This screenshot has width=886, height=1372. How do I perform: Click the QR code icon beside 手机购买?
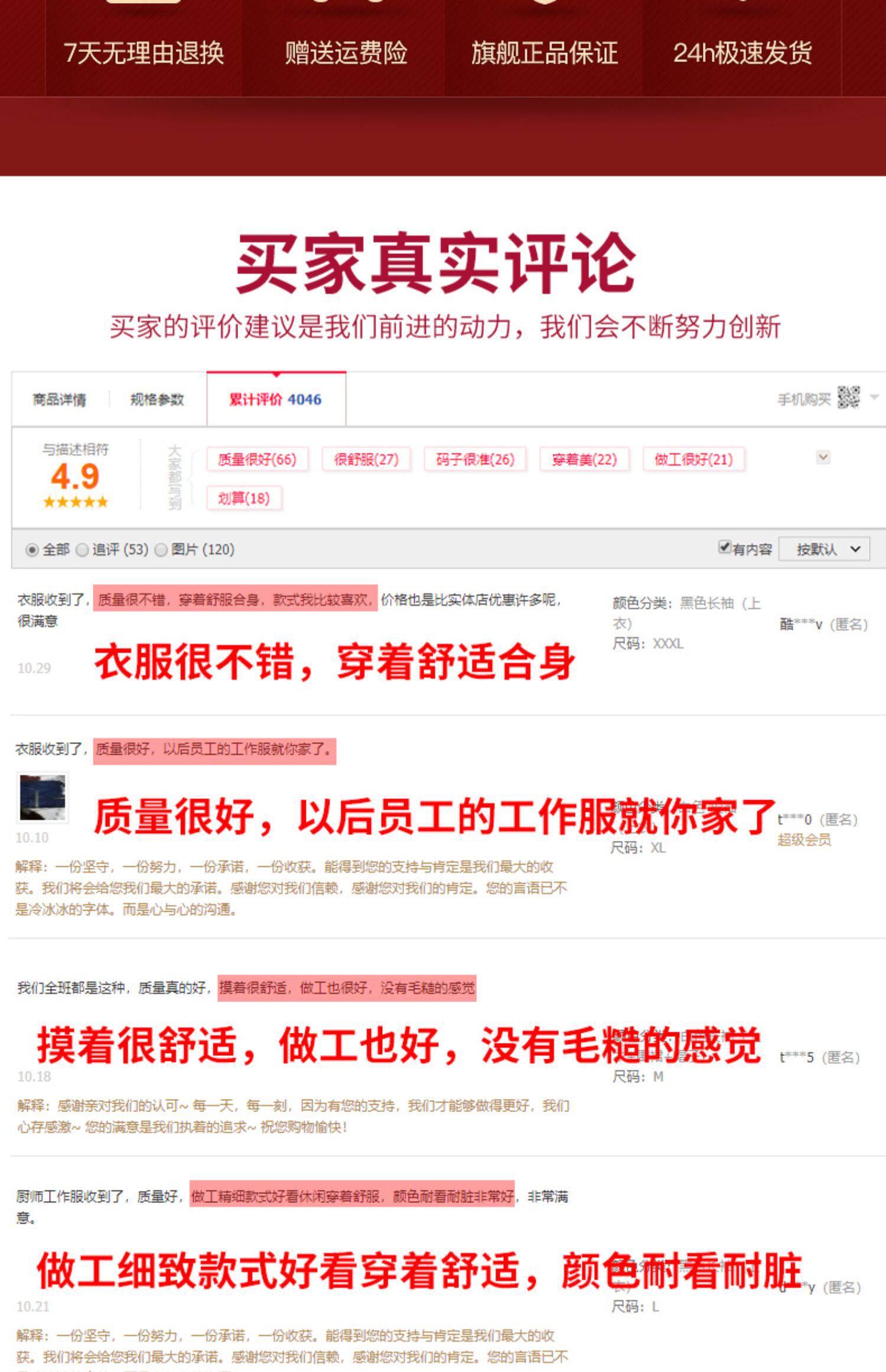(848, 398)
